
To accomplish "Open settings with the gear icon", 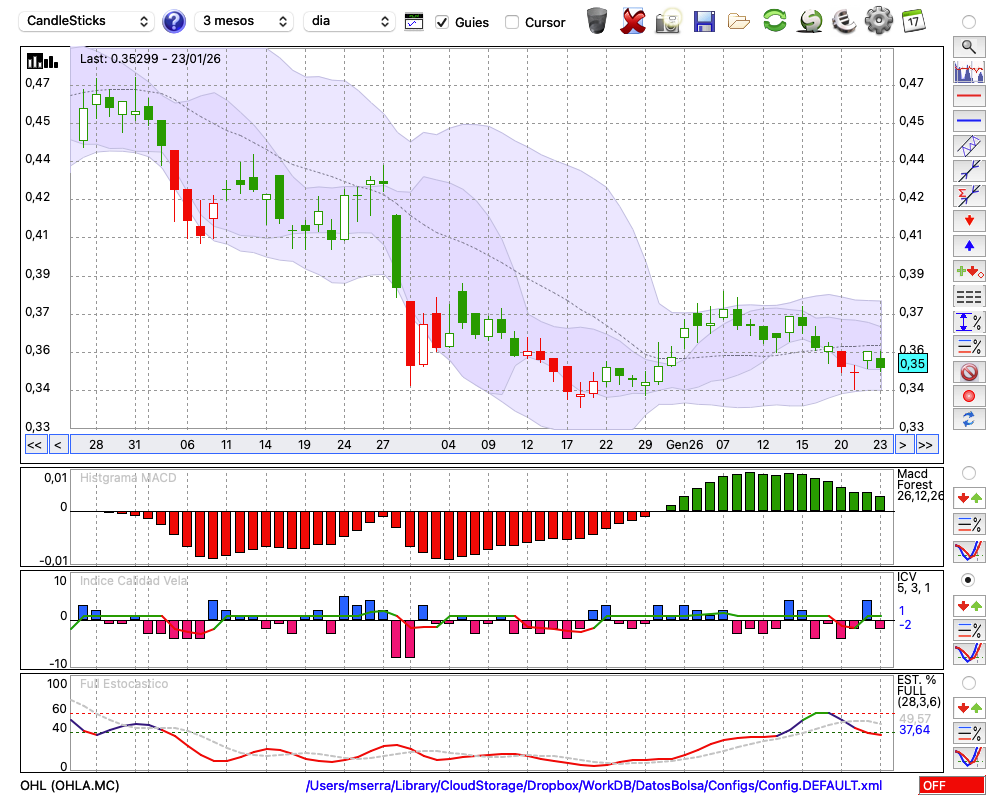I will 878,21.
